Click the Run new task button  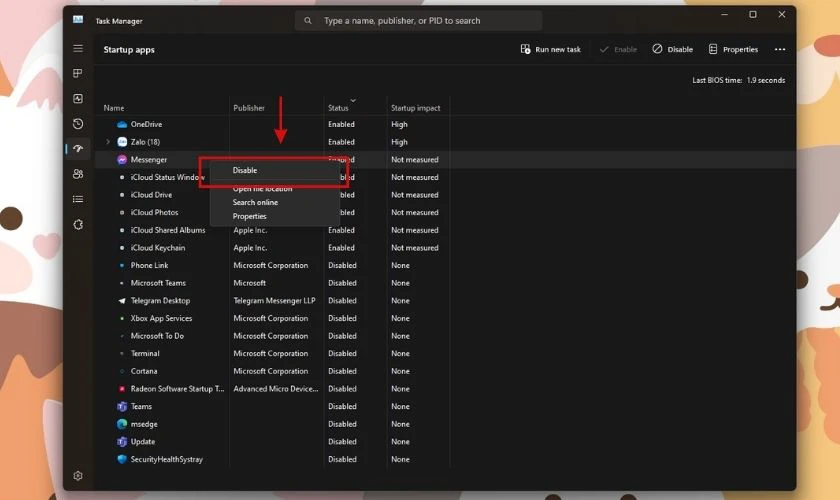550,49
